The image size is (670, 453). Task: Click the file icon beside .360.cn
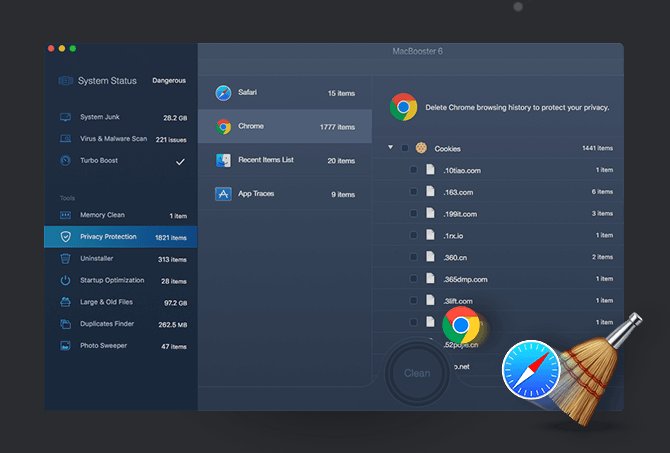[x=430, y=257]
